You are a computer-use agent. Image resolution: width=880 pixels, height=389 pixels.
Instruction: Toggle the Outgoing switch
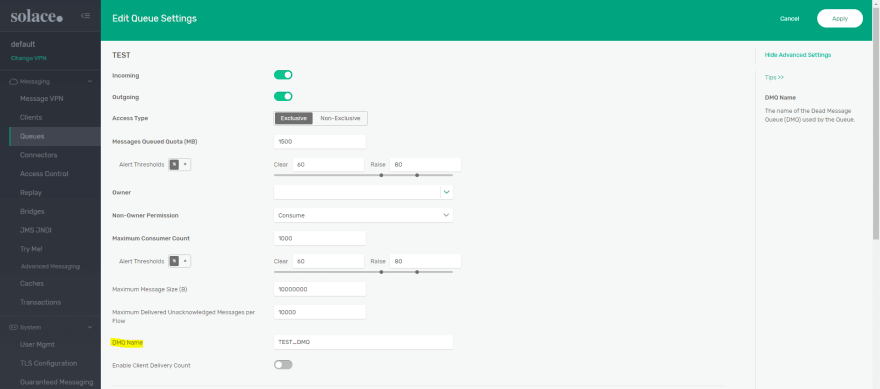283,97
